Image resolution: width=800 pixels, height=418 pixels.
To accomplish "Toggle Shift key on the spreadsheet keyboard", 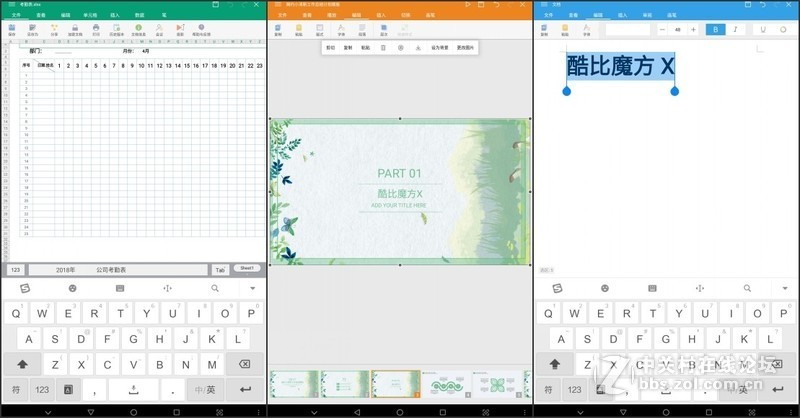I will tap(22, 364).
